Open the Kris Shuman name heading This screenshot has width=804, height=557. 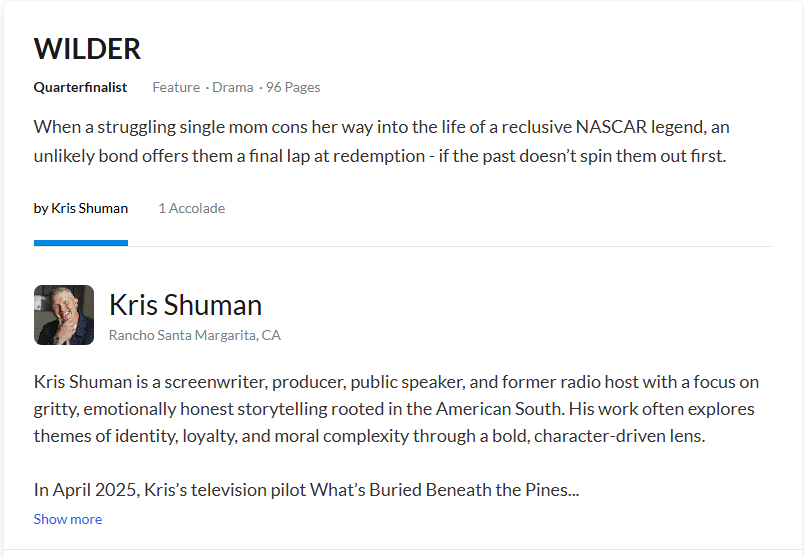(186, 305)
